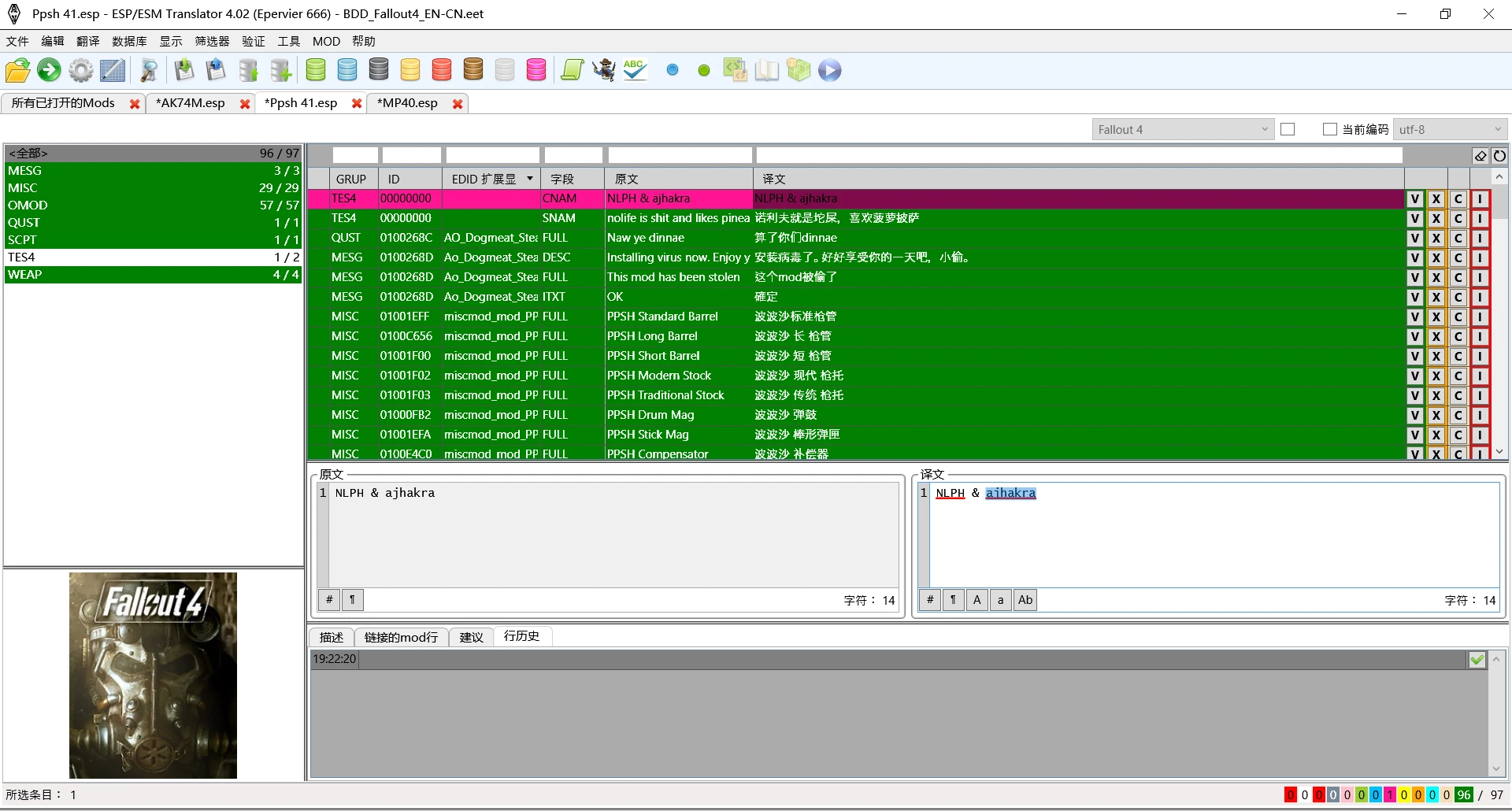Toggle the X button on the SNAM row
This screenshot has height=811, width=1512.
click(x=1436, y=218)
